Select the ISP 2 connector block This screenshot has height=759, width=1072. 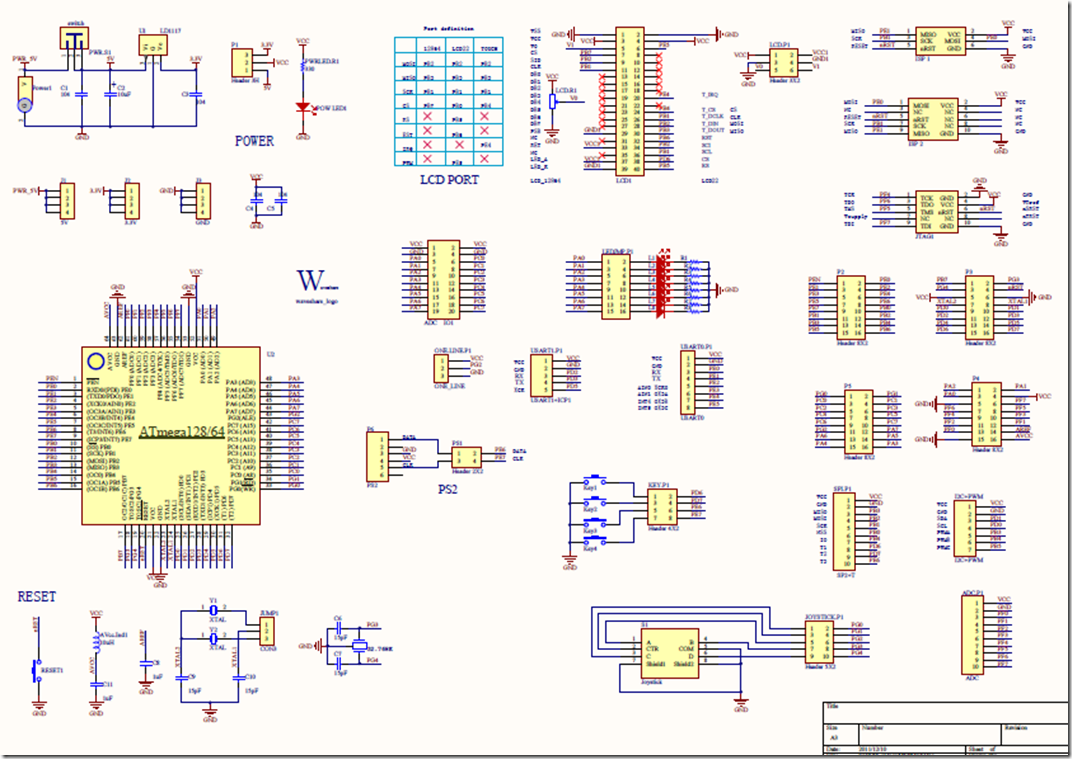(933, 119)
